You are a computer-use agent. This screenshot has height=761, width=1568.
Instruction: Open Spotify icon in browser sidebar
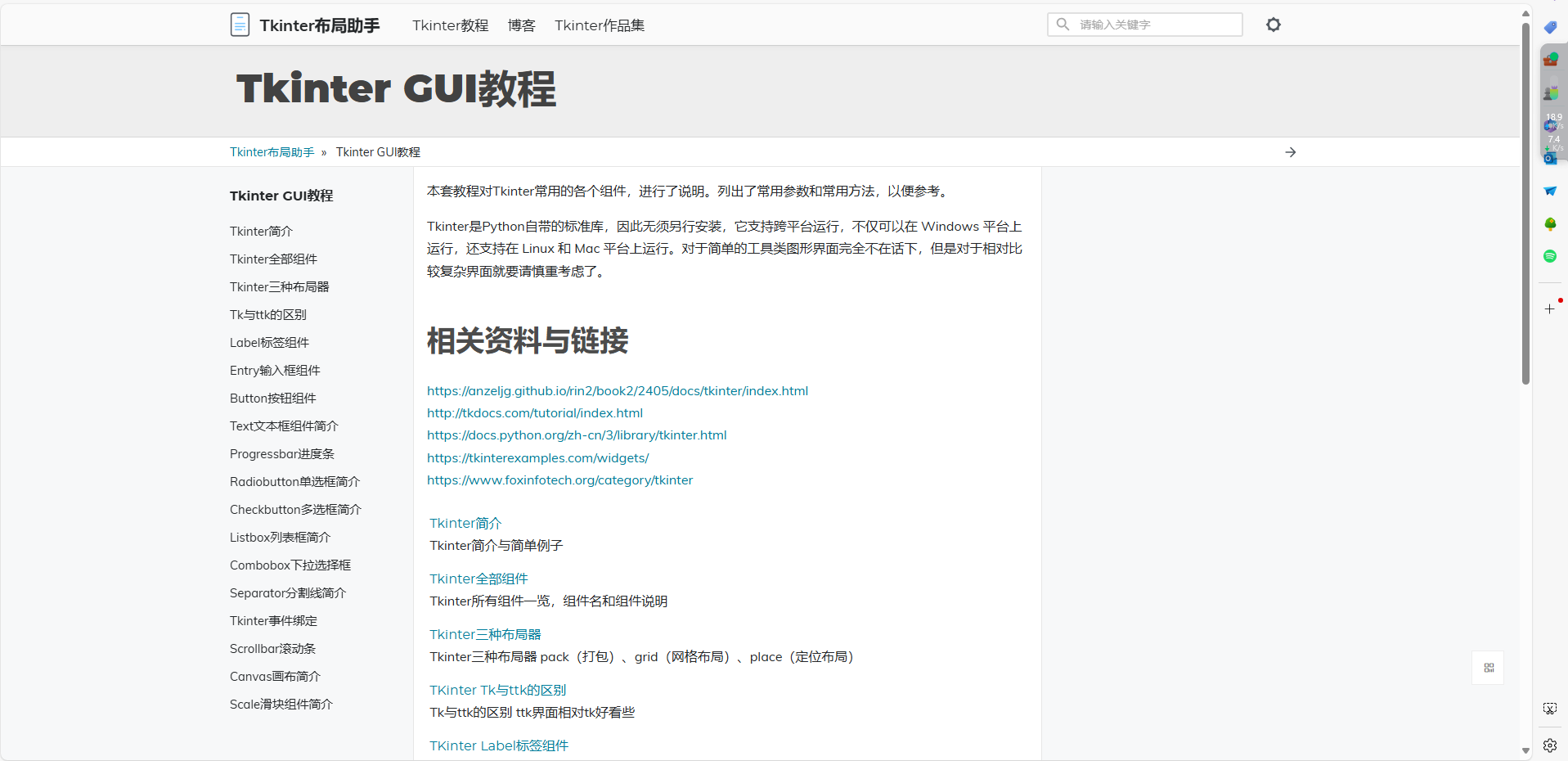point(1550,256)
